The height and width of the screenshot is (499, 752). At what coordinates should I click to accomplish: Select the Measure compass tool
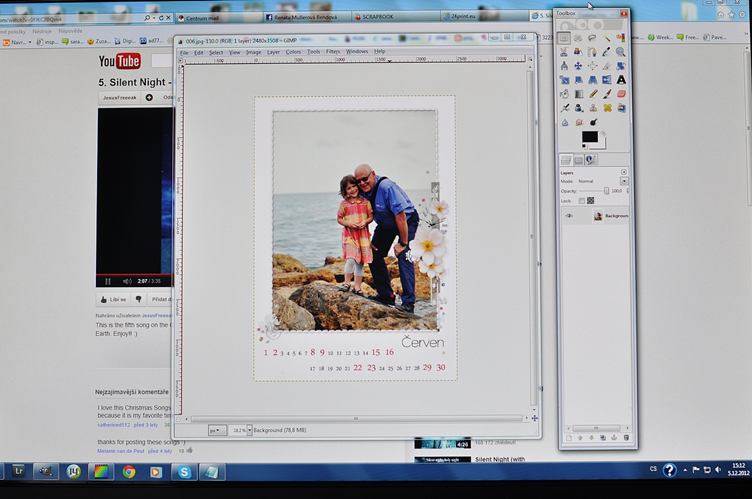pyautogui.click(x=564, y=66)
